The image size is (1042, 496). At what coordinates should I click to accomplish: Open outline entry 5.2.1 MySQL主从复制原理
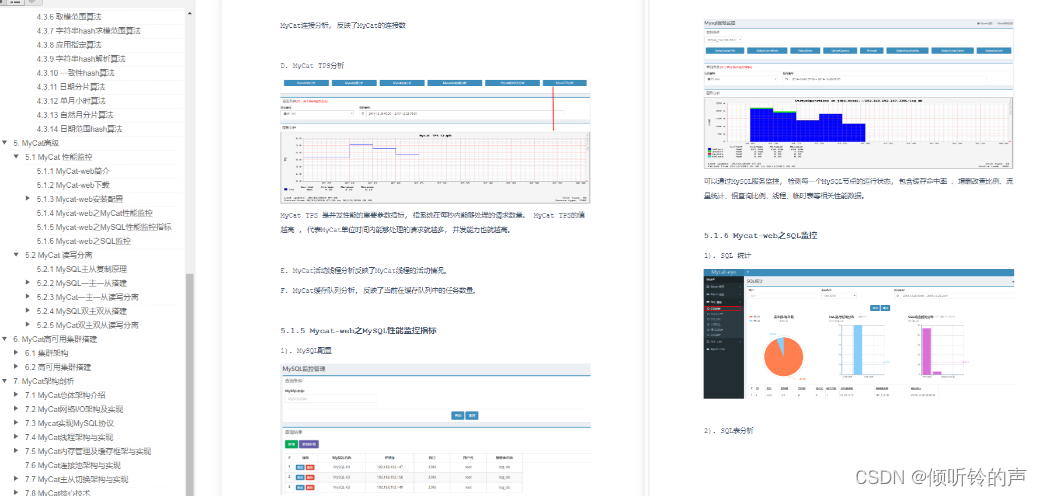tap(82, 269)
